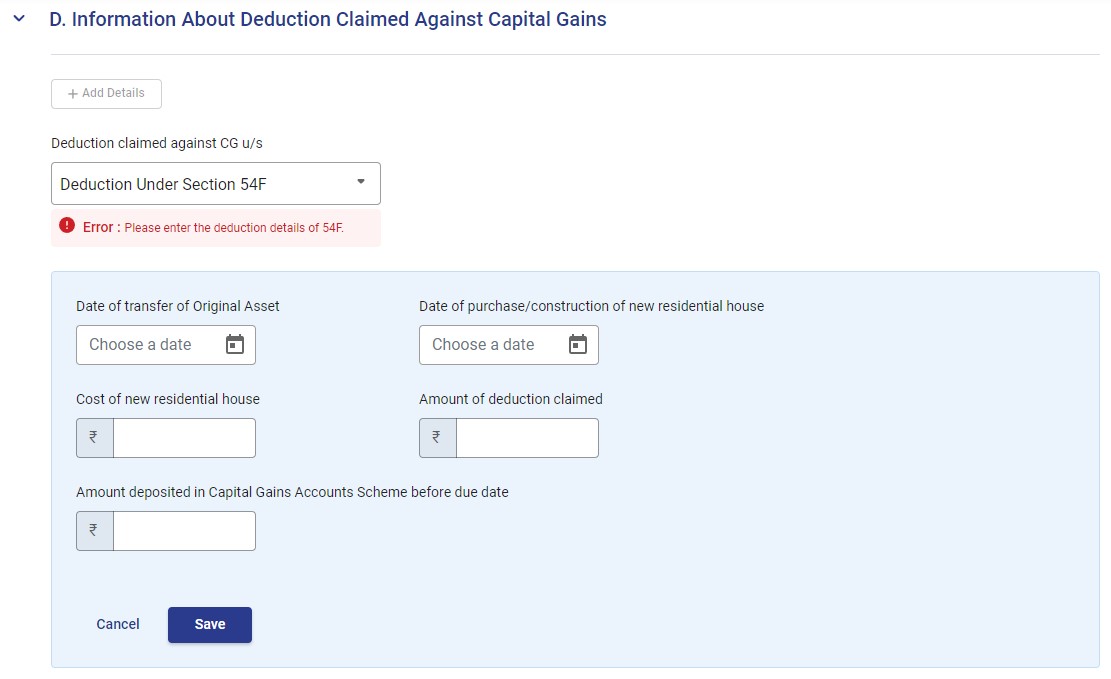1111x679 pixels.
Task: Cancel the deduction details form
Action: [x=118, y=625]
